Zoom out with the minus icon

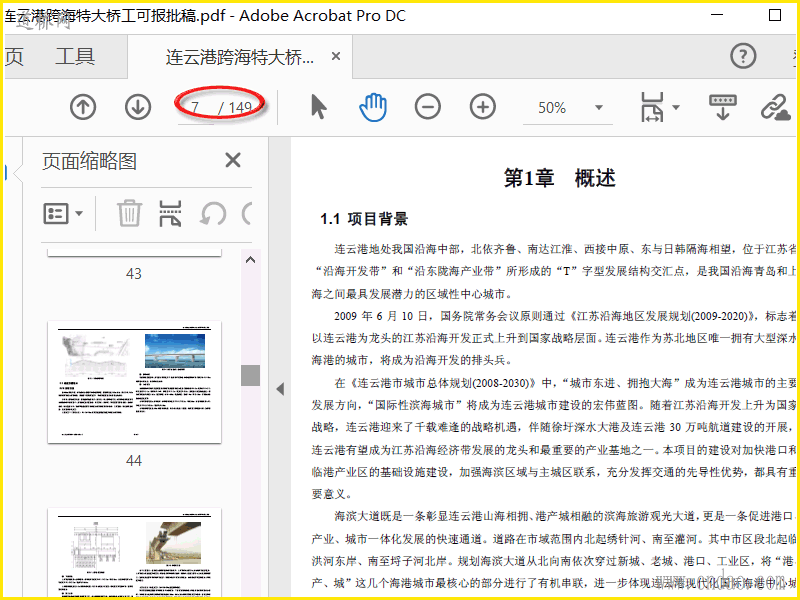(428, 107)
